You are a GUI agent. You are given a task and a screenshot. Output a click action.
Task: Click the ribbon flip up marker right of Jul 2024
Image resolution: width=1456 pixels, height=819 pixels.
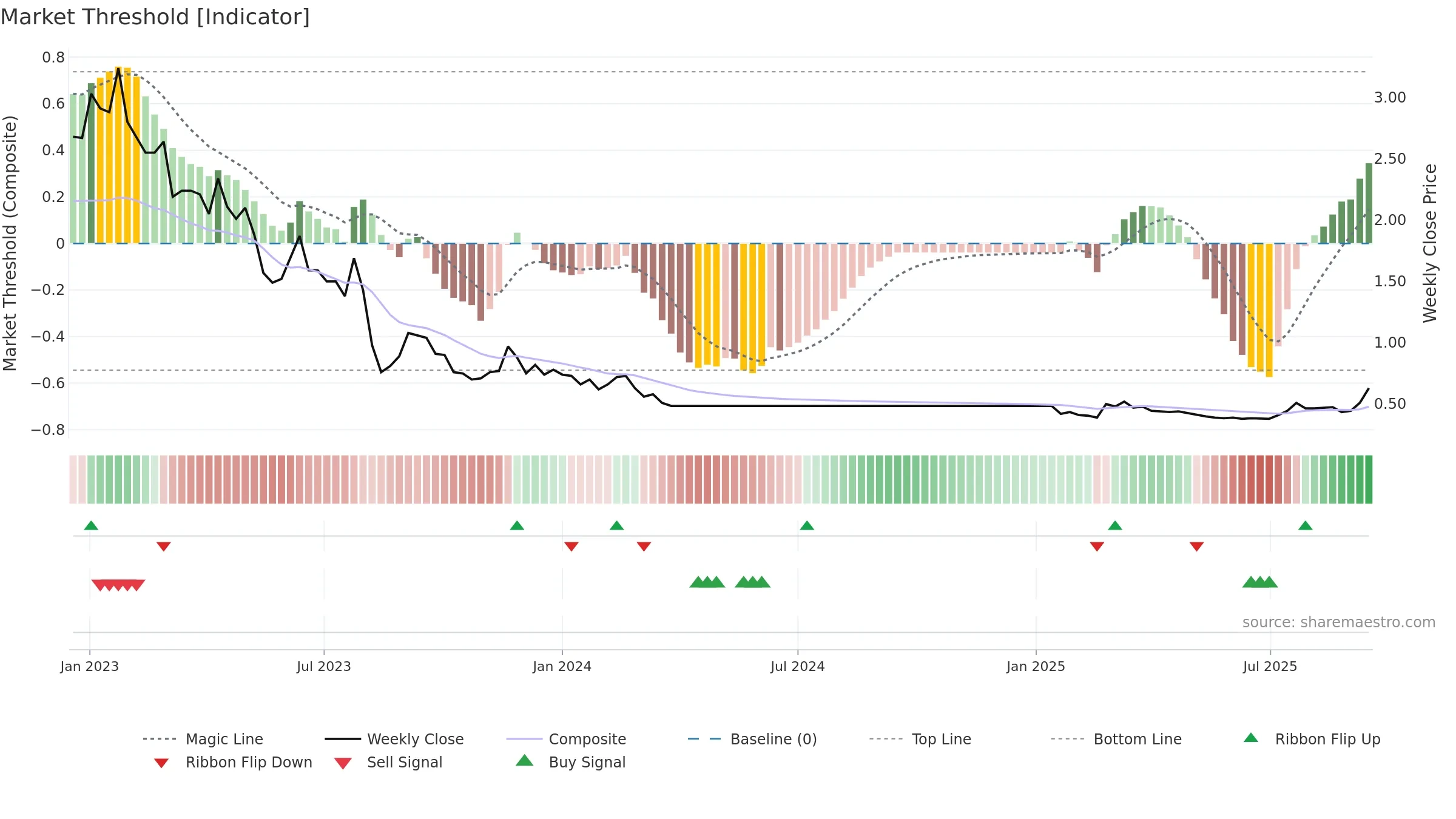[807, 525]
